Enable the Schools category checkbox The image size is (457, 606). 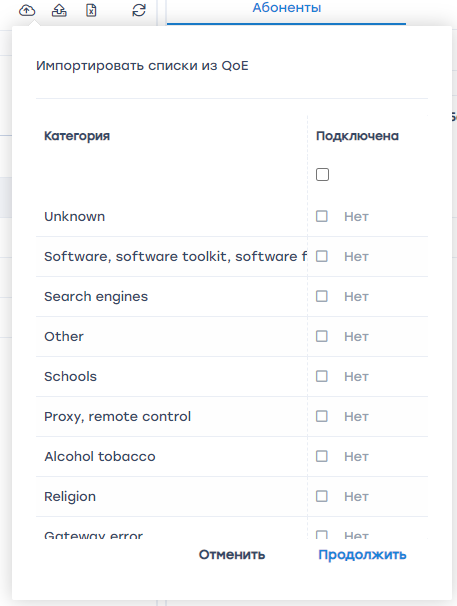click(x=322, y=376)
